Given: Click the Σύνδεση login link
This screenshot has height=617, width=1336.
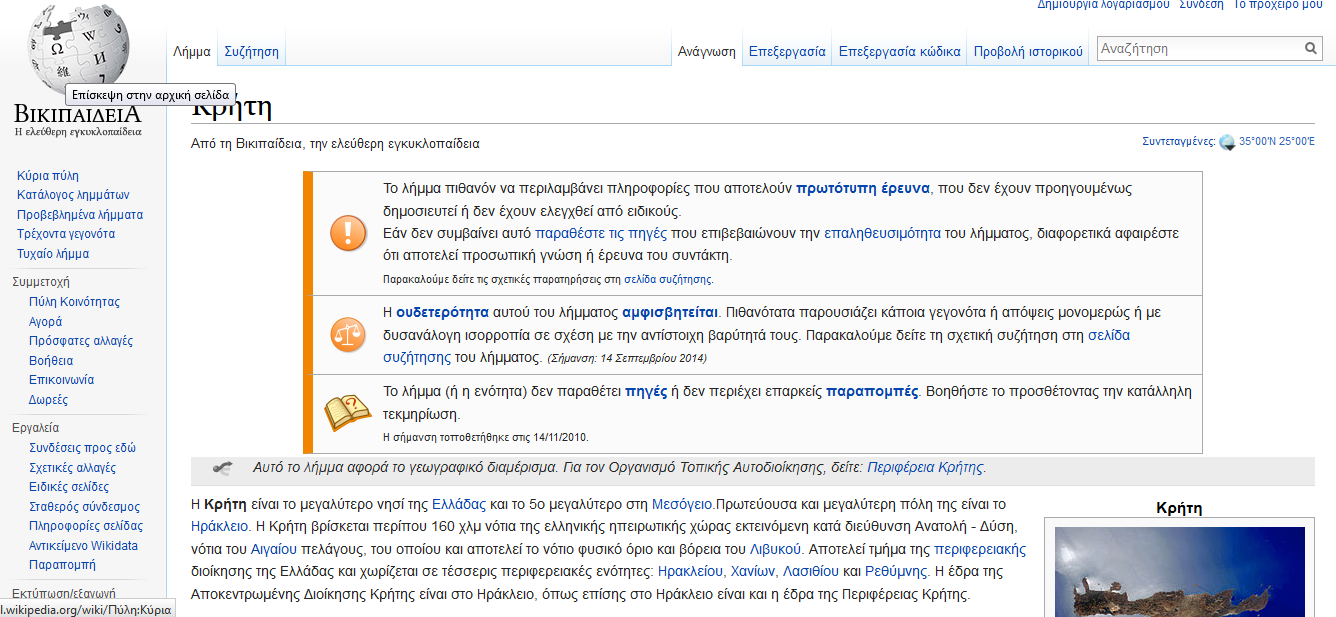Looking at the screenshot, I should coord(1201,5).
